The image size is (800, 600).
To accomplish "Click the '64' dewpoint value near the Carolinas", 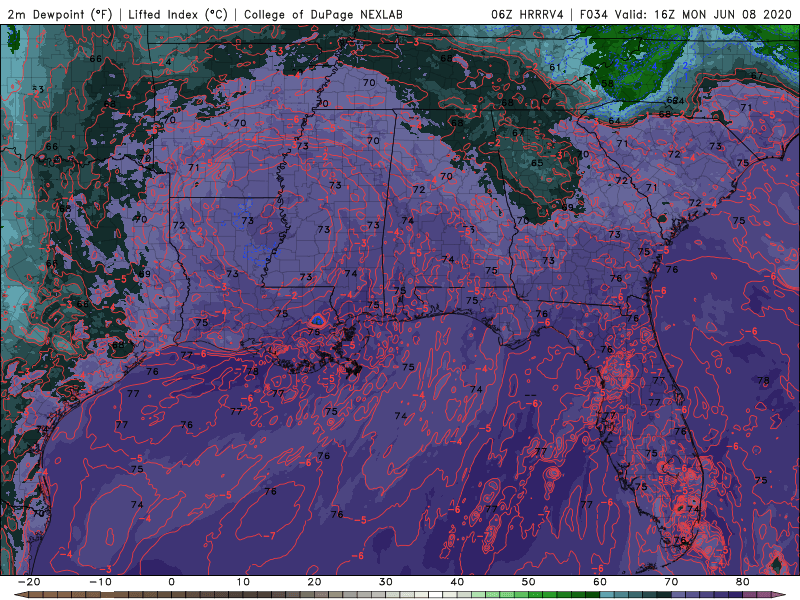I will (614, 121).
